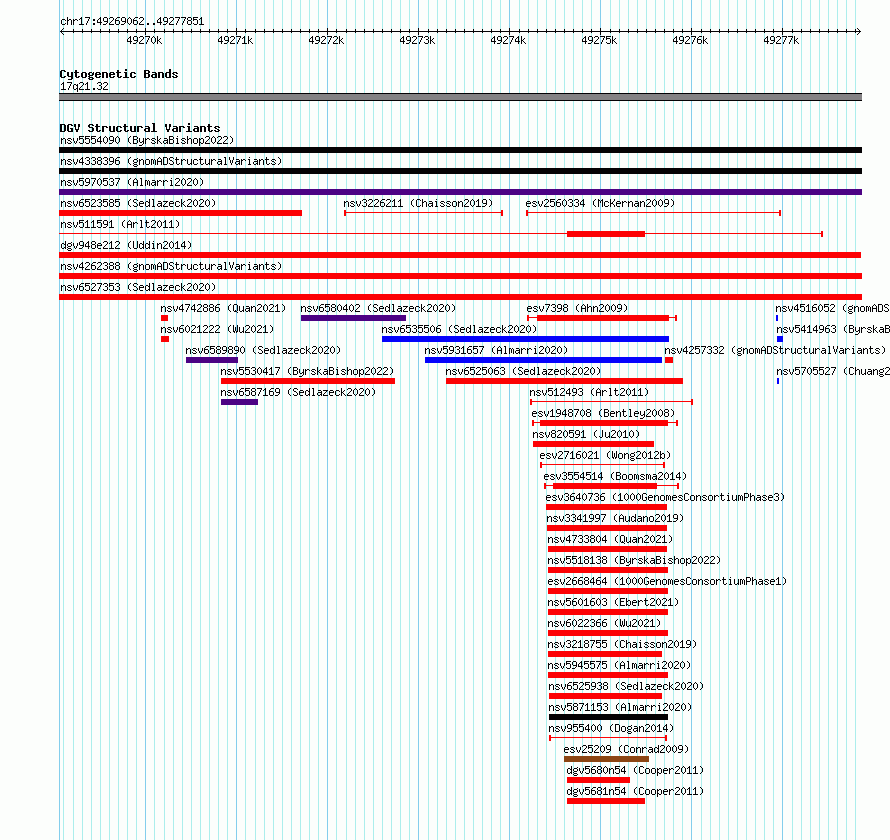Click the nsv5871153 (Almarri2020) label

(x=620, y=707)
